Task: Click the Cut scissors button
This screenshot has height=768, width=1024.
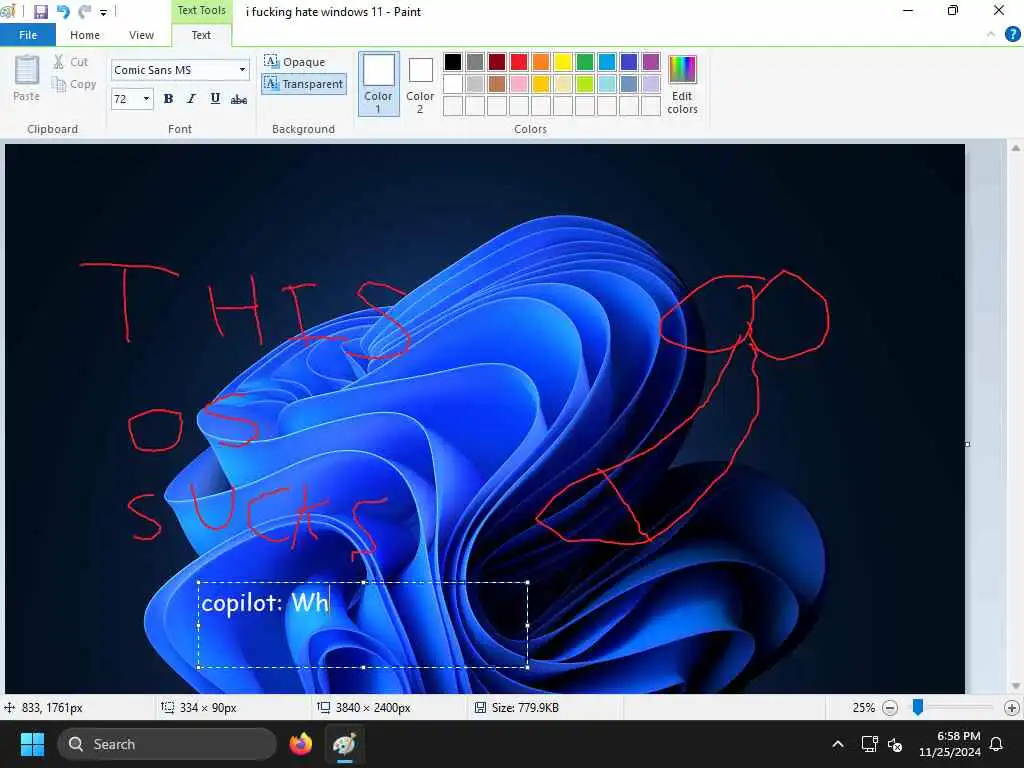Action: click(71, 62)
